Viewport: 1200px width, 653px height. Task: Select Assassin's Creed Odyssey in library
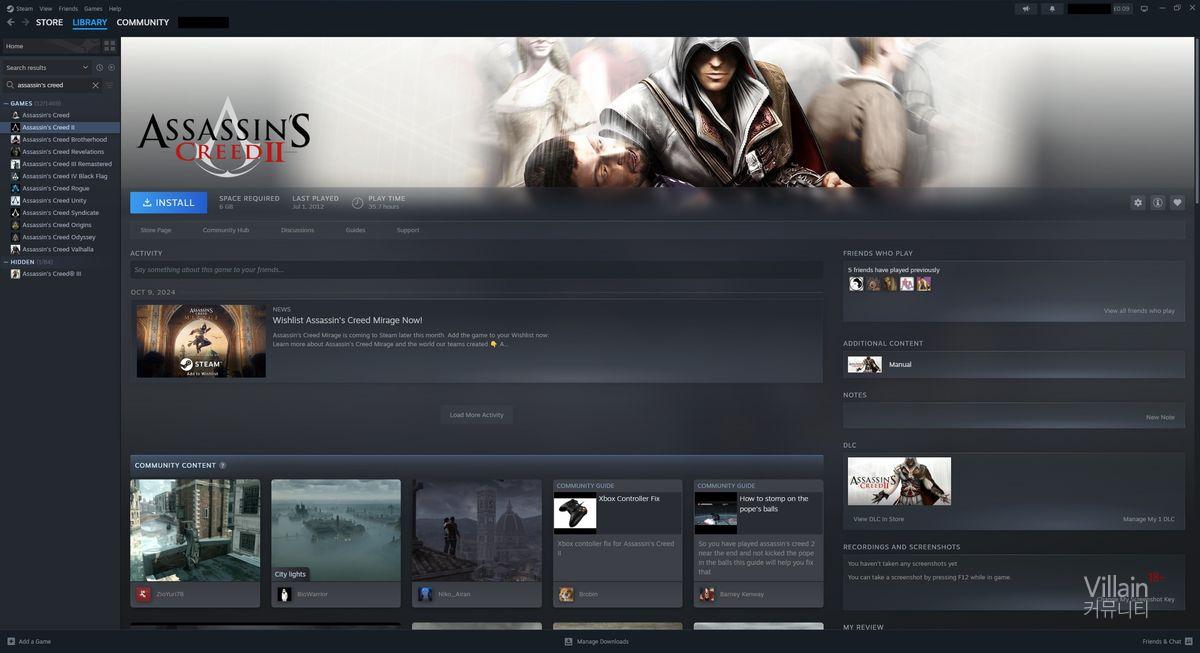click(x=59, y=237)
